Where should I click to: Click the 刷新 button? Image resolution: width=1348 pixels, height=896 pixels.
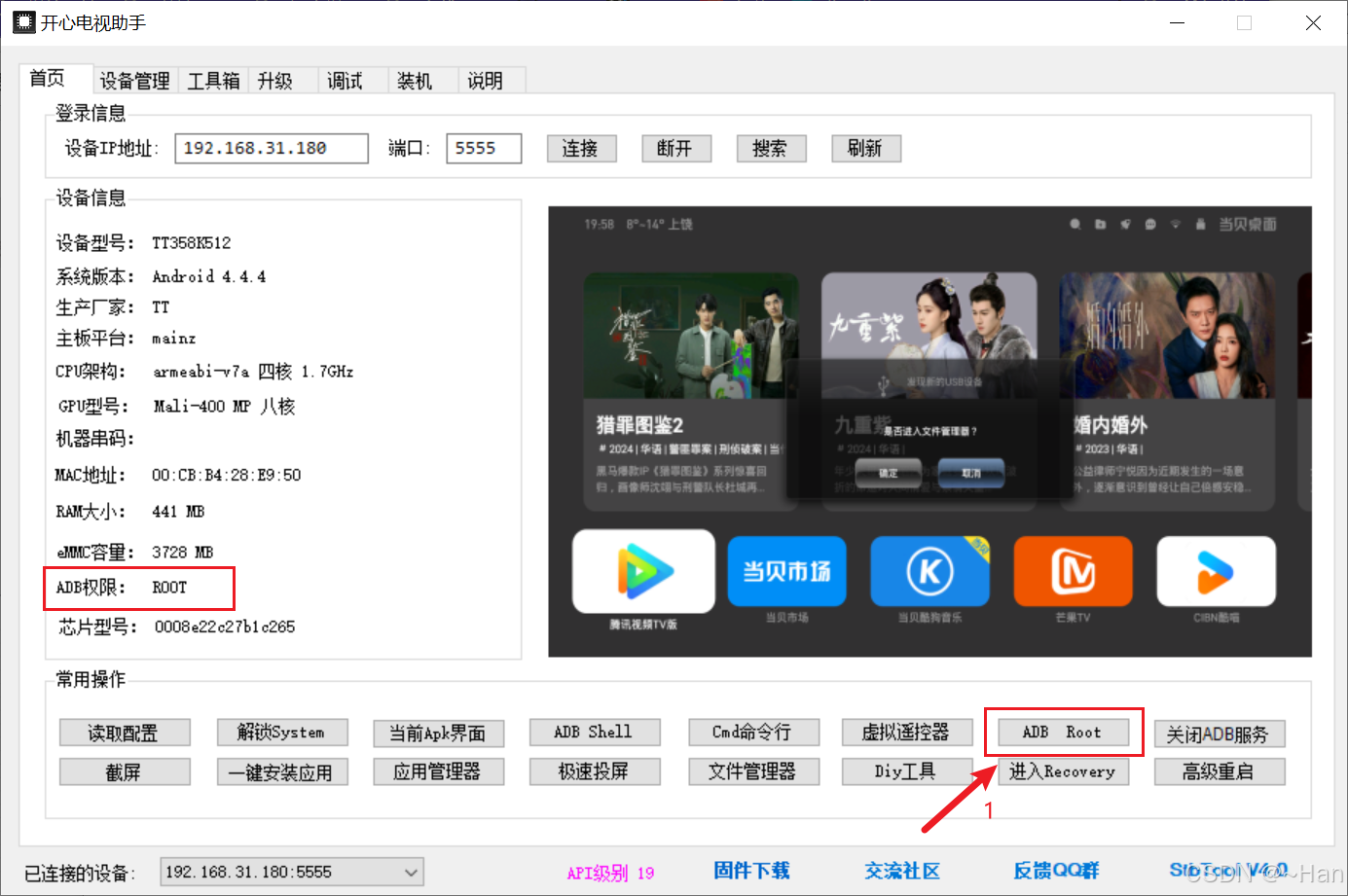[x=865, y=148]
